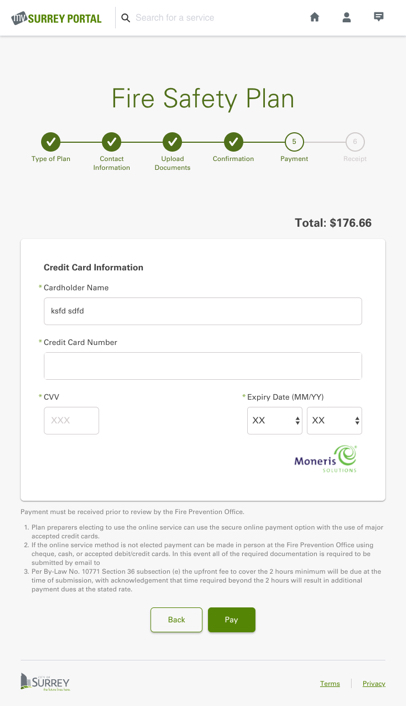Click the Pay button

(x=231, y=620)
